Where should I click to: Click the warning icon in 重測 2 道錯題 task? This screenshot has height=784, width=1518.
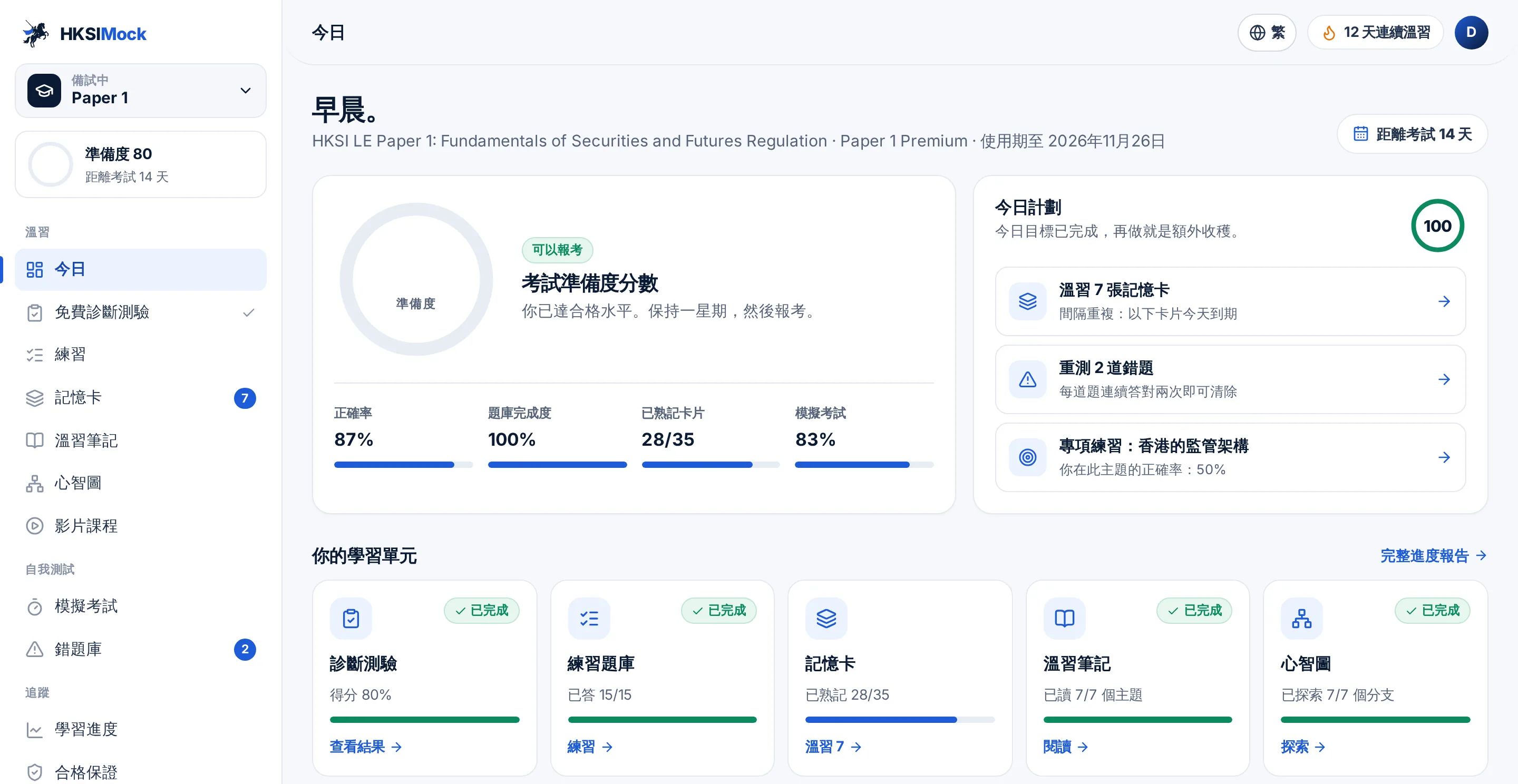tap(1028, 379)
